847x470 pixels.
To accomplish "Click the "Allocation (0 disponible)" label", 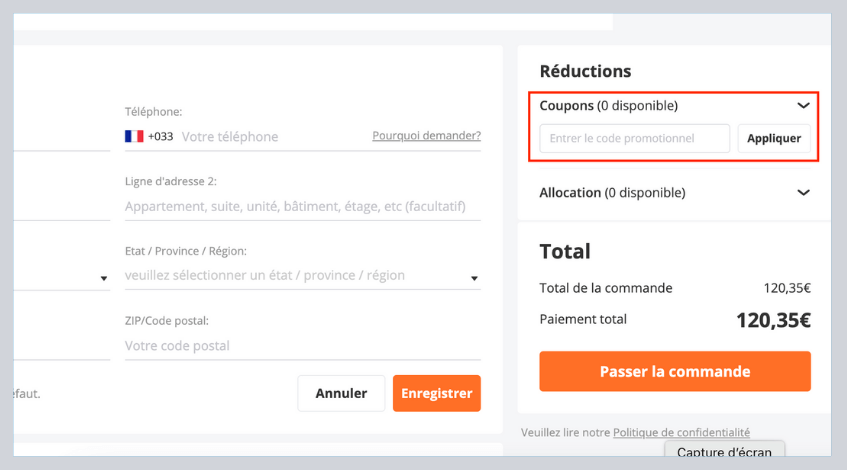I will 612,193.
